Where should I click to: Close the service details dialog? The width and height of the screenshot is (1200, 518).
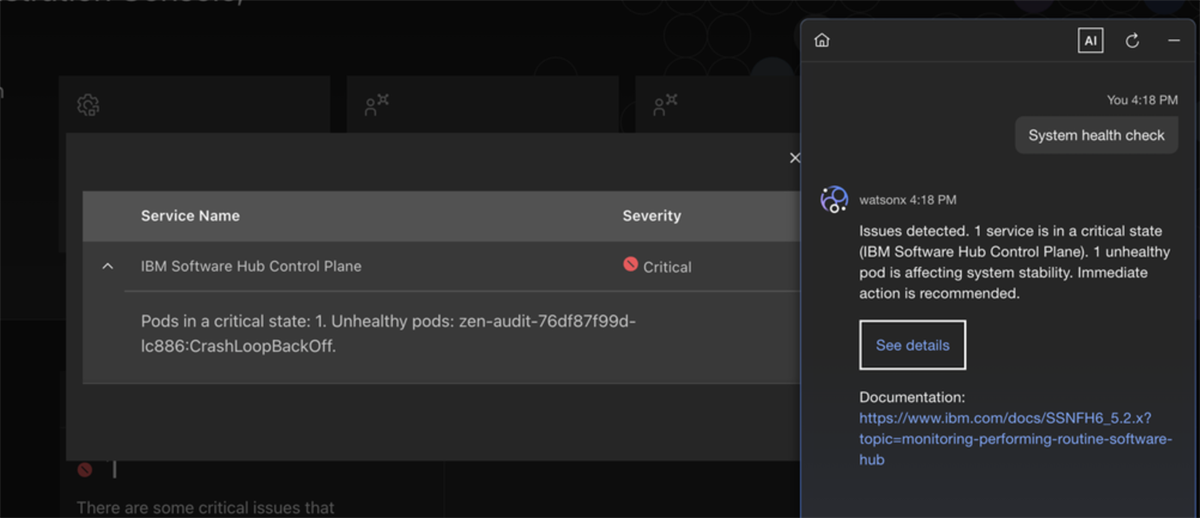coord(795,158)
